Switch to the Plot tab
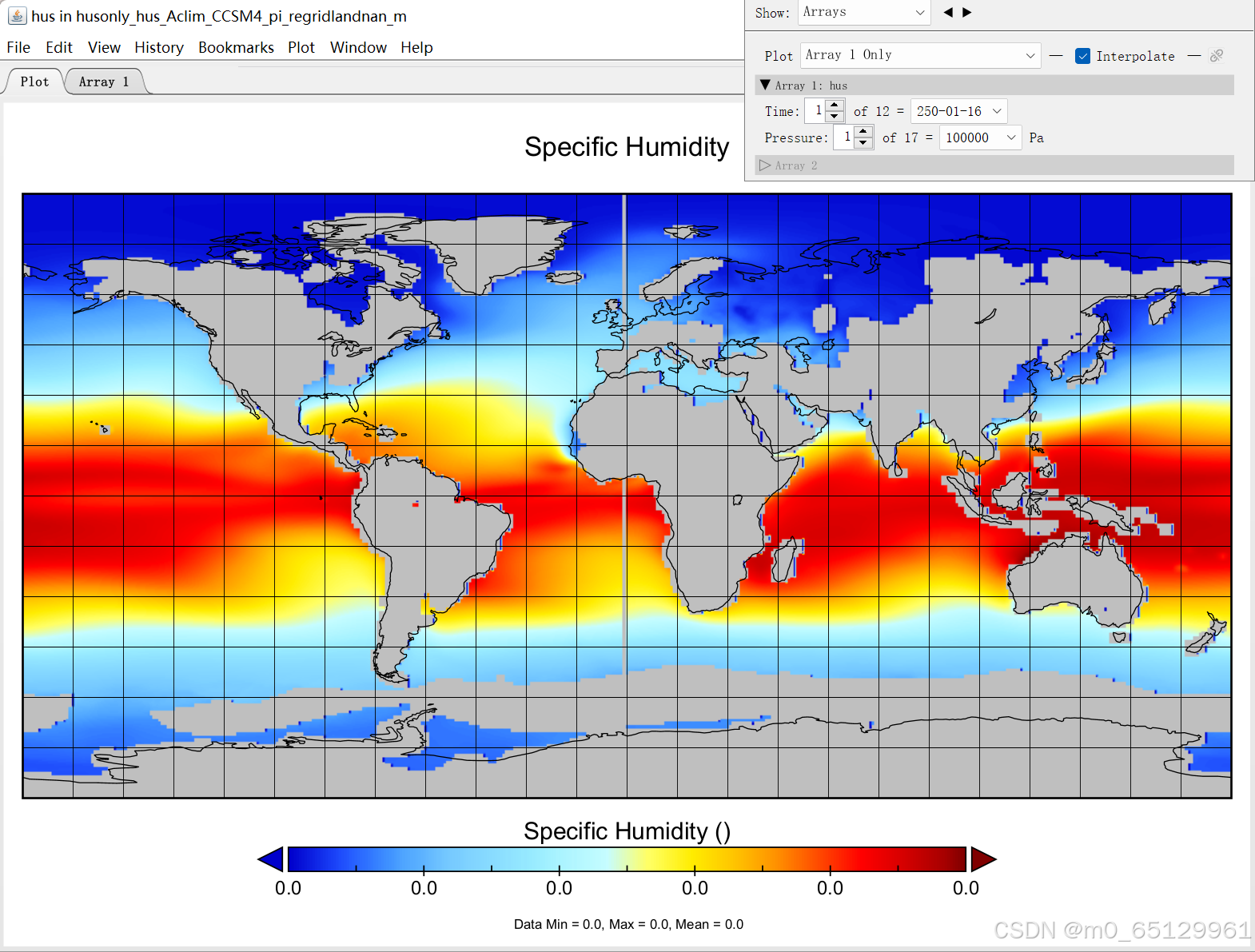This screenshot has width=1255, height=952. 34,82
